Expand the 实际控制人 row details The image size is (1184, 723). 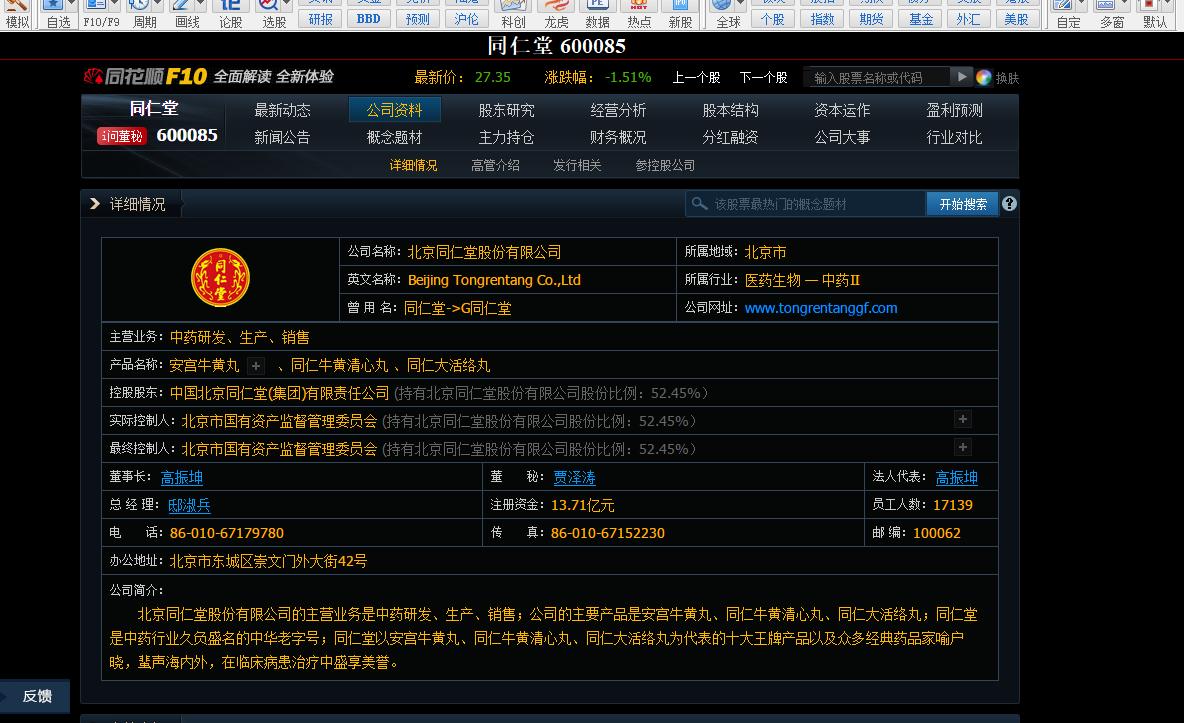[962, 420]
